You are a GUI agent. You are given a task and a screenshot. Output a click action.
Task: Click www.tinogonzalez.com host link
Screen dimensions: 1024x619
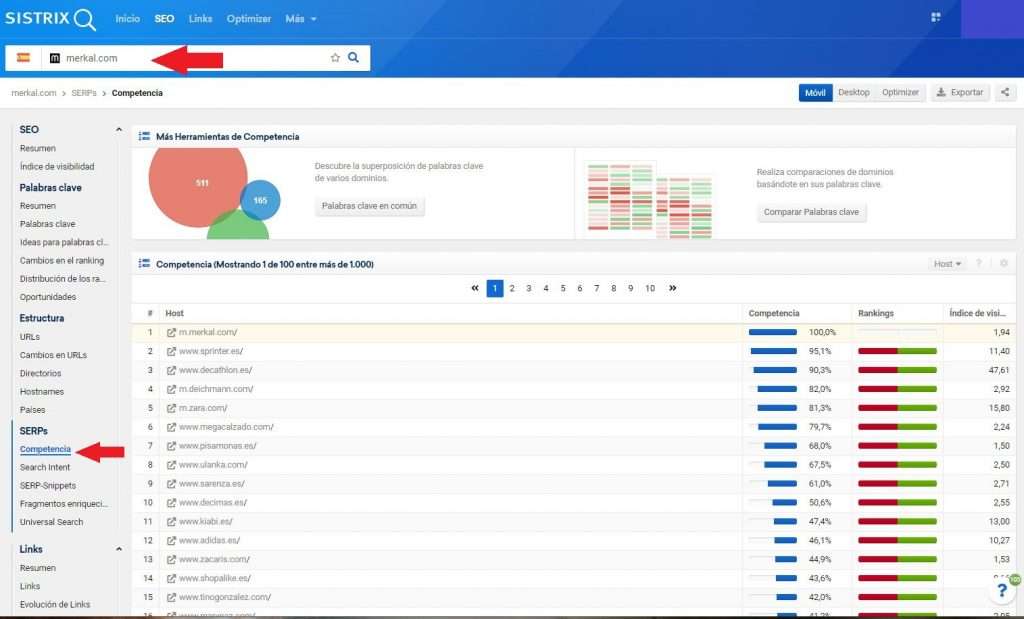(x=225, y=597)
